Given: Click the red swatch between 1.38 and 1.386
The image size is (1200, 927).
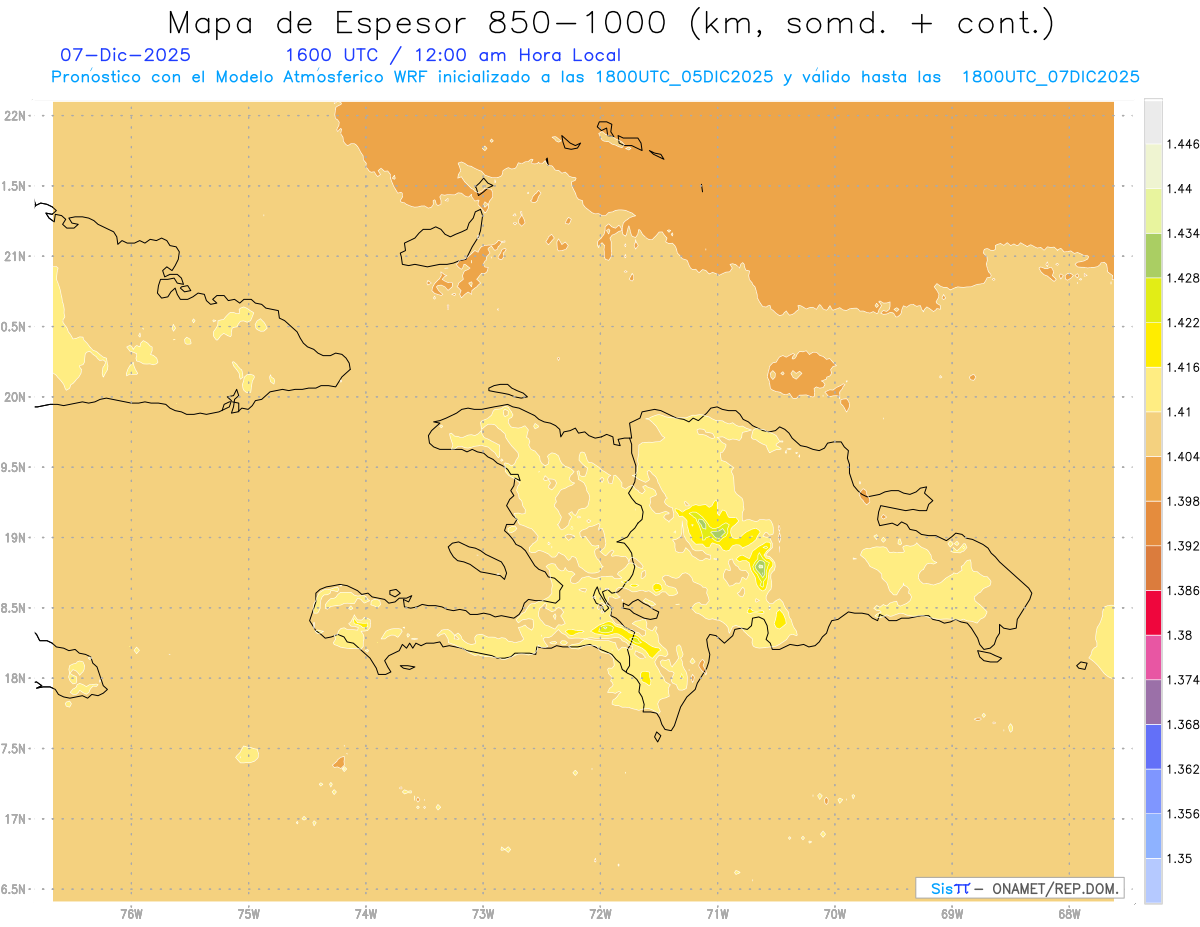Looking at the screenshot, I should pyautogui.click(x=1153, y=612).
